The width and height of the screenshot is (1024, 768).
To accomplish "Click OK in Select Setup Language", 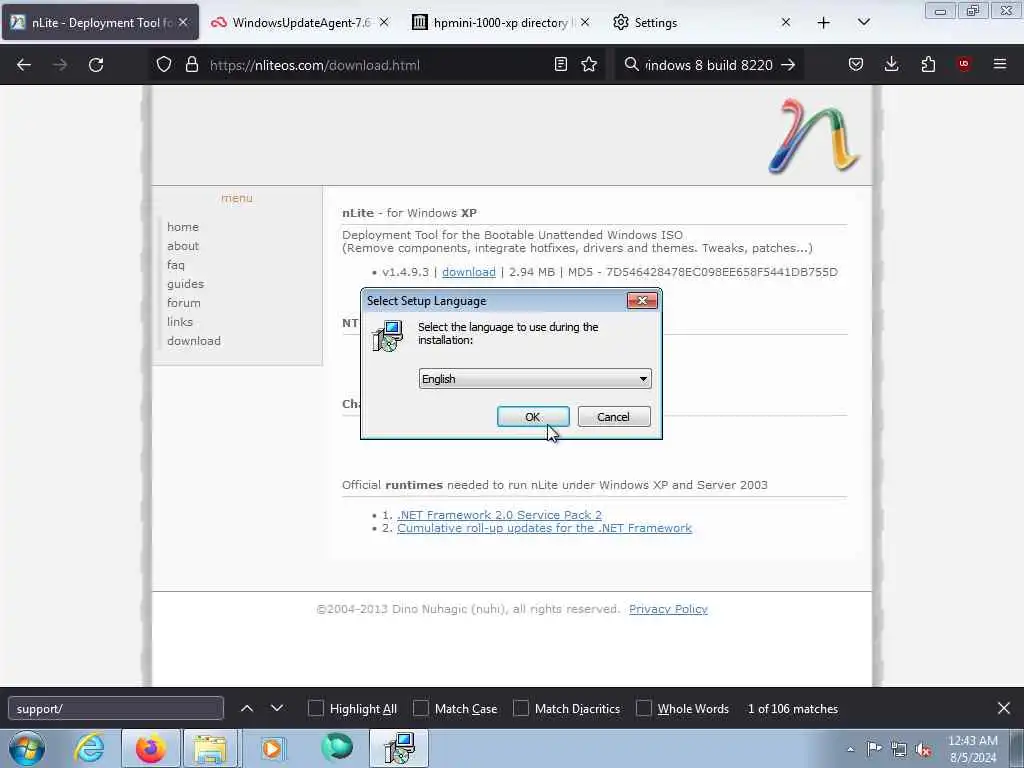I will click(x=533, y=417).
